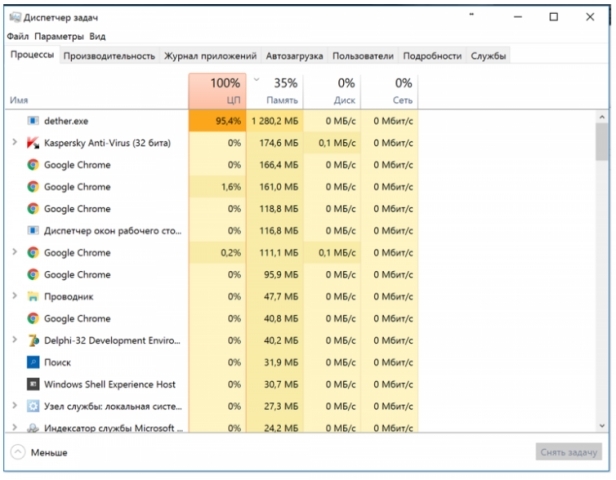Expand the Проводник process group

[15, 296]
